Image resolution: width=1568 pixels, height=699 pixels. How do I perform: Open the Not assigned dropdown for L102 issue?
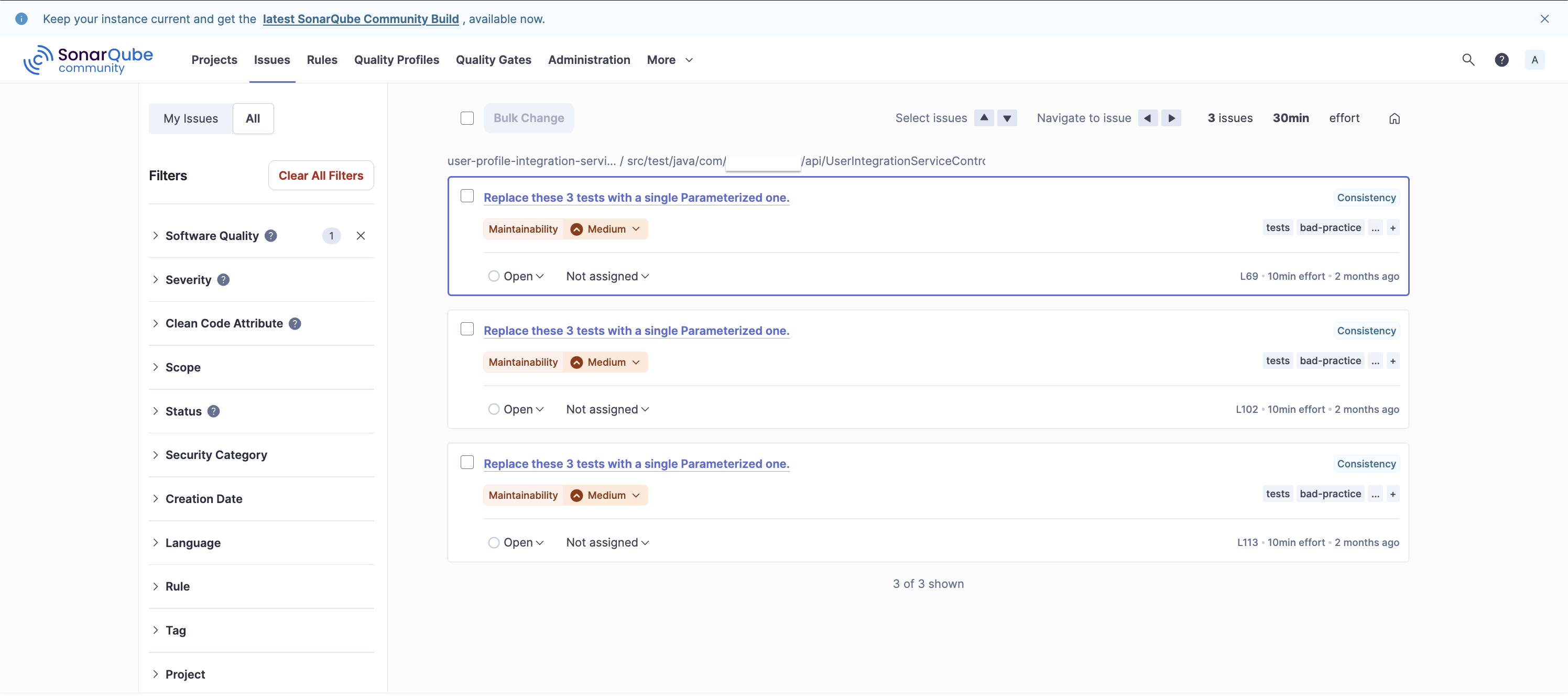point(607,409)
